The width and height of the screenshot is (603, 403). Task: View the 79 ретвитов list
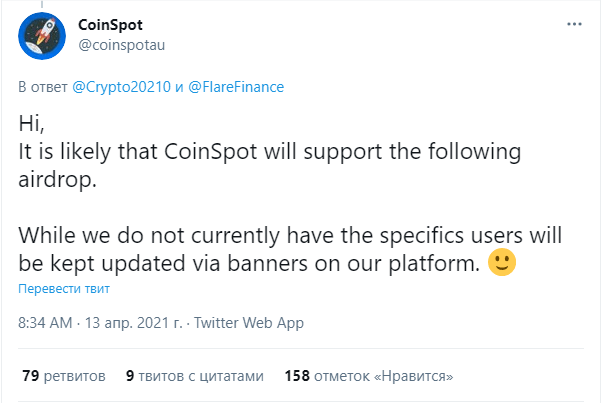64,376
